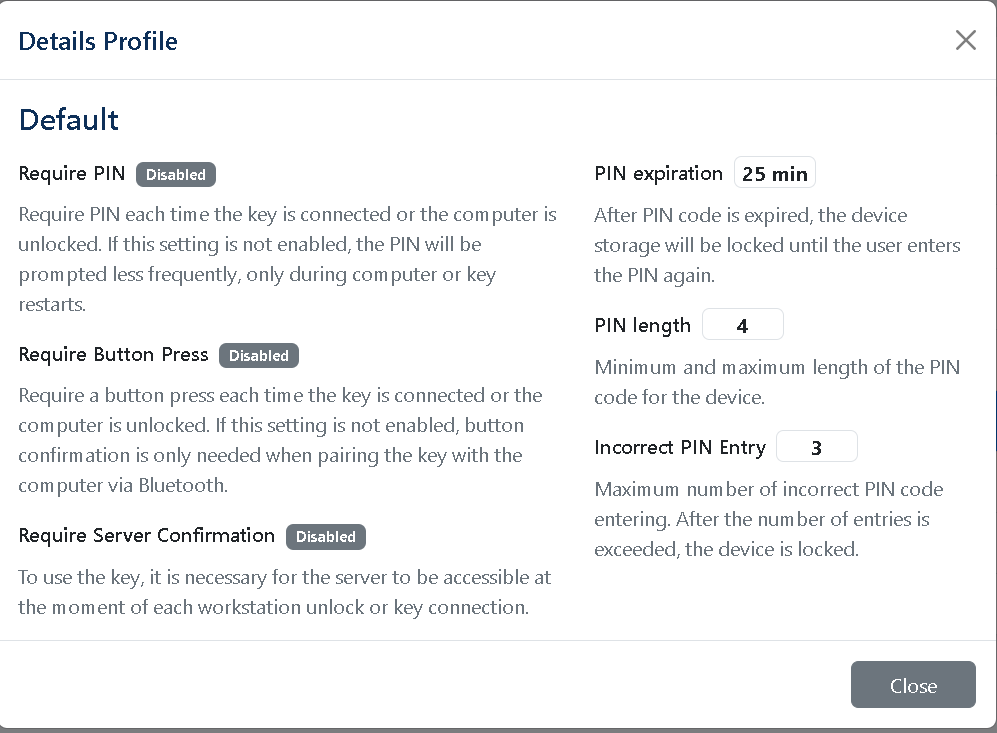Click the PIN length label
997x733 pixels.
pos(642,326)
